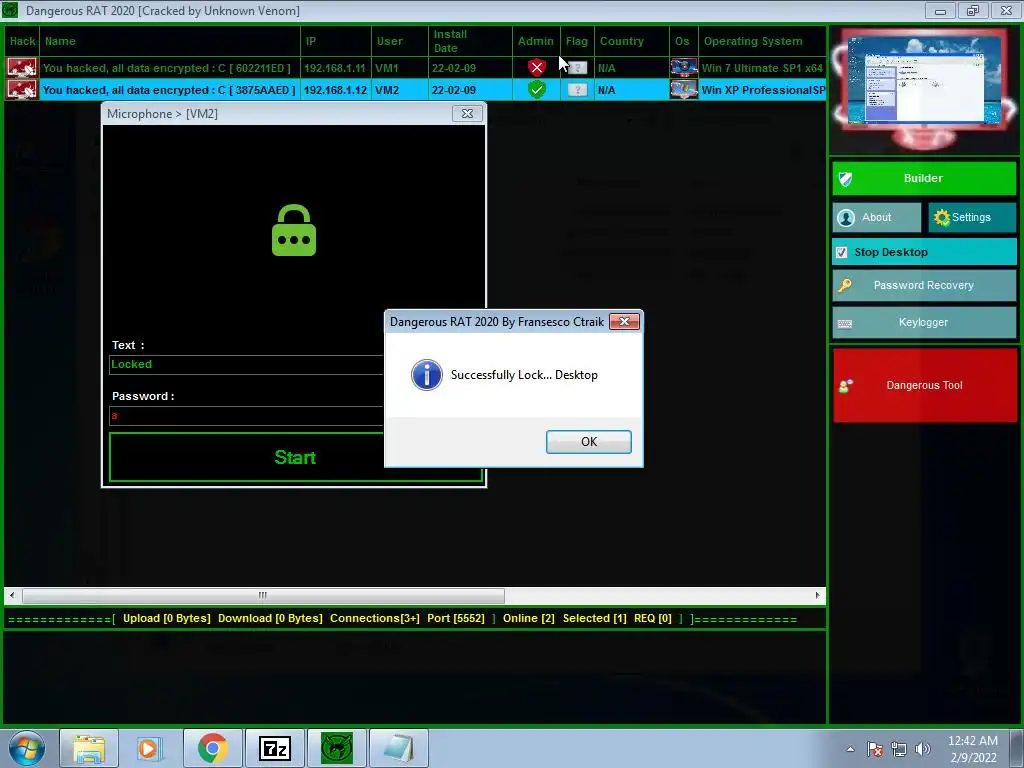Click the keyboard icon on Keylogger button
Viewport: 1024px width, 768px height.
844,323
